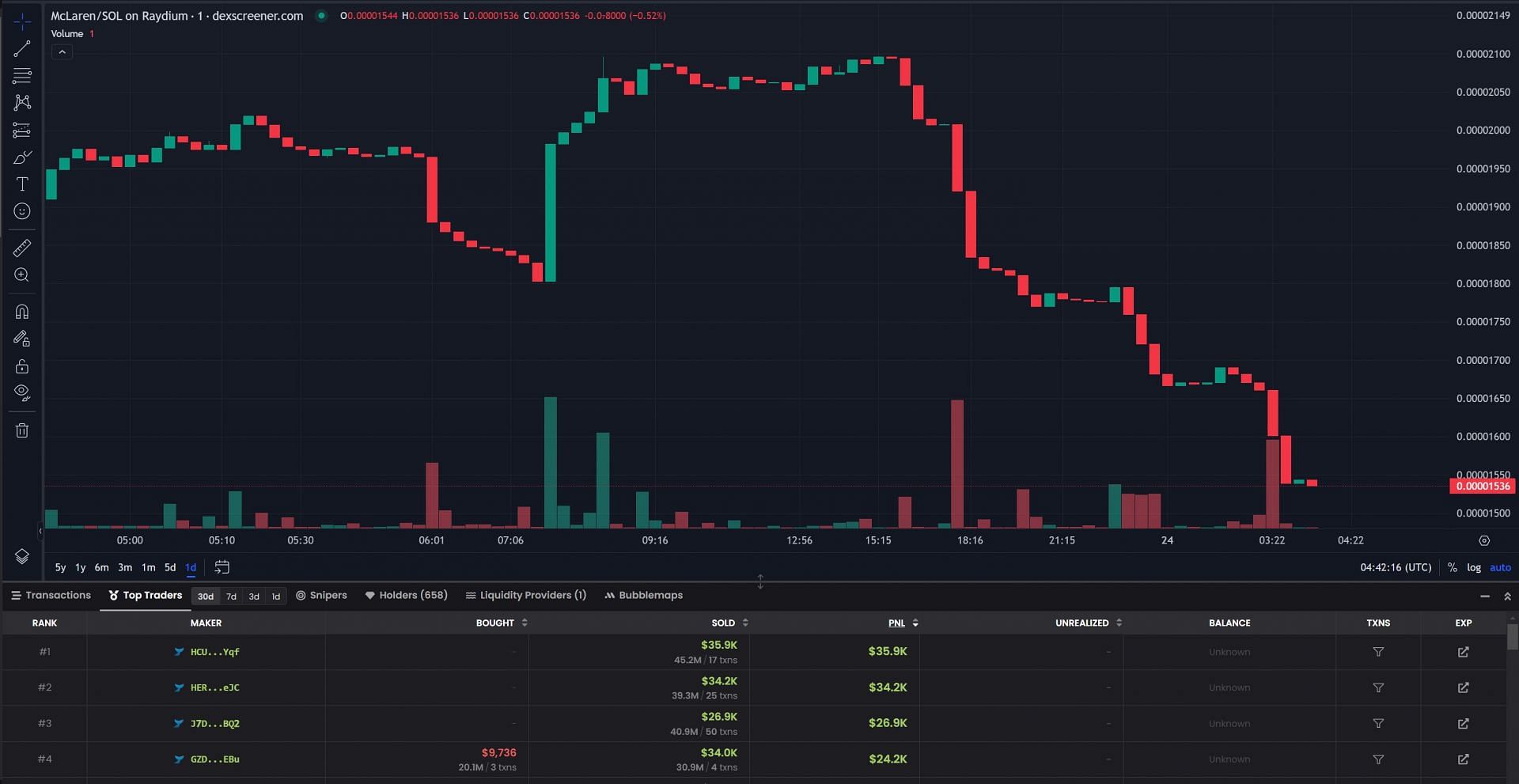Select the 3d top traders period

pyautogui.click(x=254, y=597)
